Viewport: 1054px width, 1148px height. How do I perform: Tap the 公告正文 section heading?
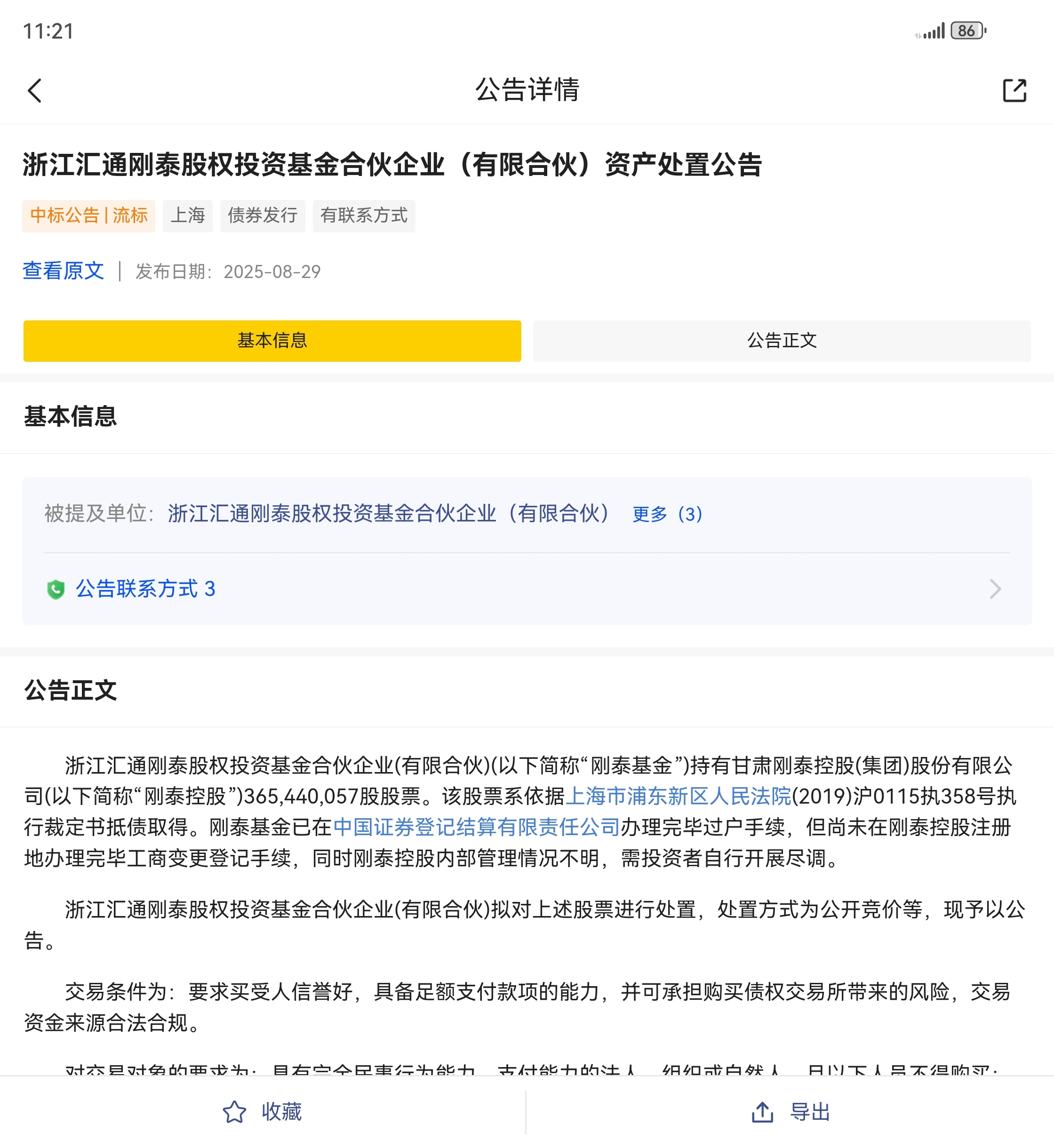[x=71, y=691]
